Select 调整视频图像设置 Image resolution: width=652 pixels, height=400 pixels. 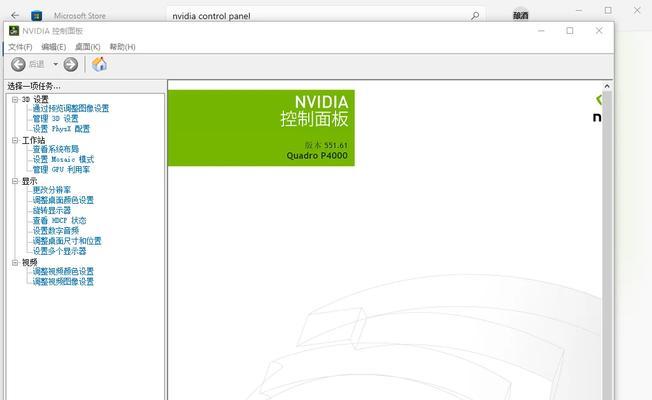[63, 281]
